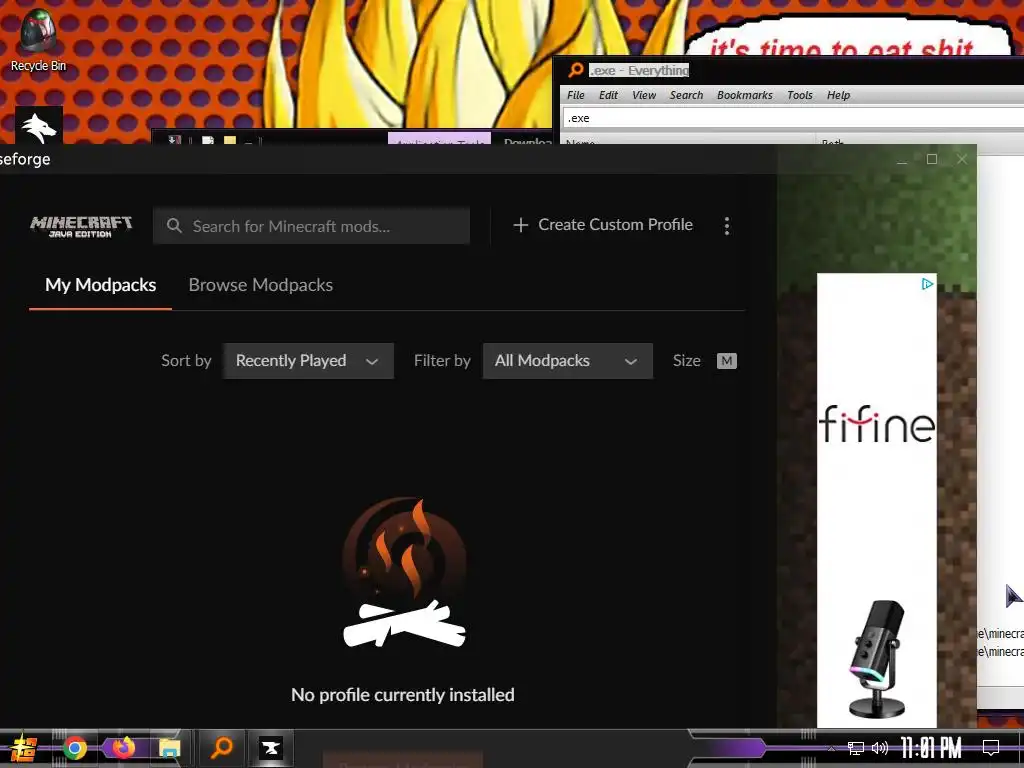The width and height of the screenshot is (1024, 768).
Task: Click the wolf desktop shortcut icon
Action: tap(39, 125)
